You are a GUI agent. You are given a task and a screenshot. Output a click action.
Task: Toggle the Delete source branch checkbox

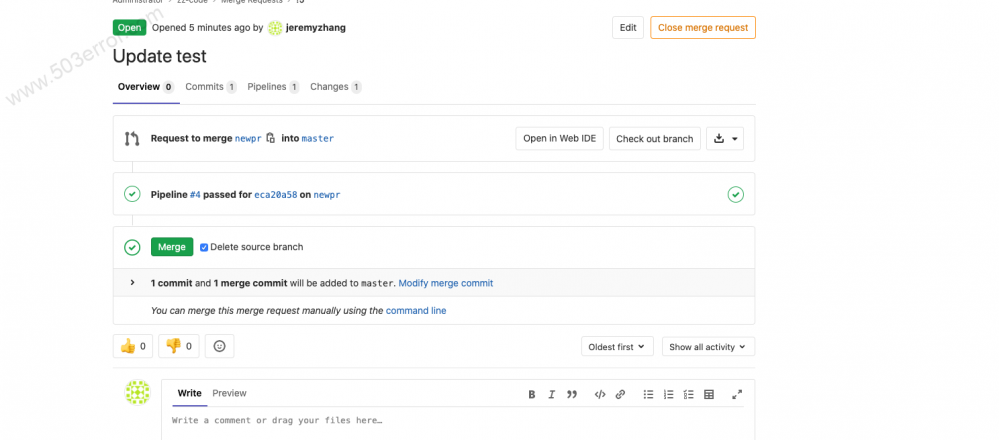pyautogui.click(x=204, y=247)
